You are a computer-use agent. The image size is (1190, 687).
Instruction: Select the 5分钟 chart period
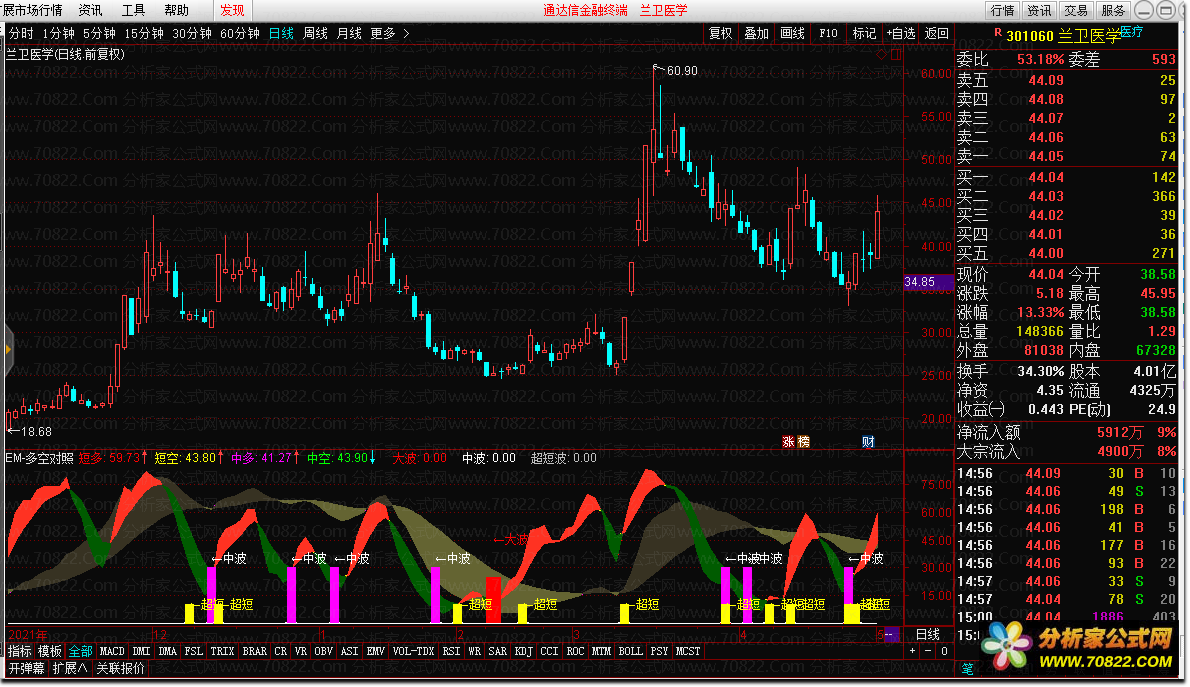click(x=99, y=33)
